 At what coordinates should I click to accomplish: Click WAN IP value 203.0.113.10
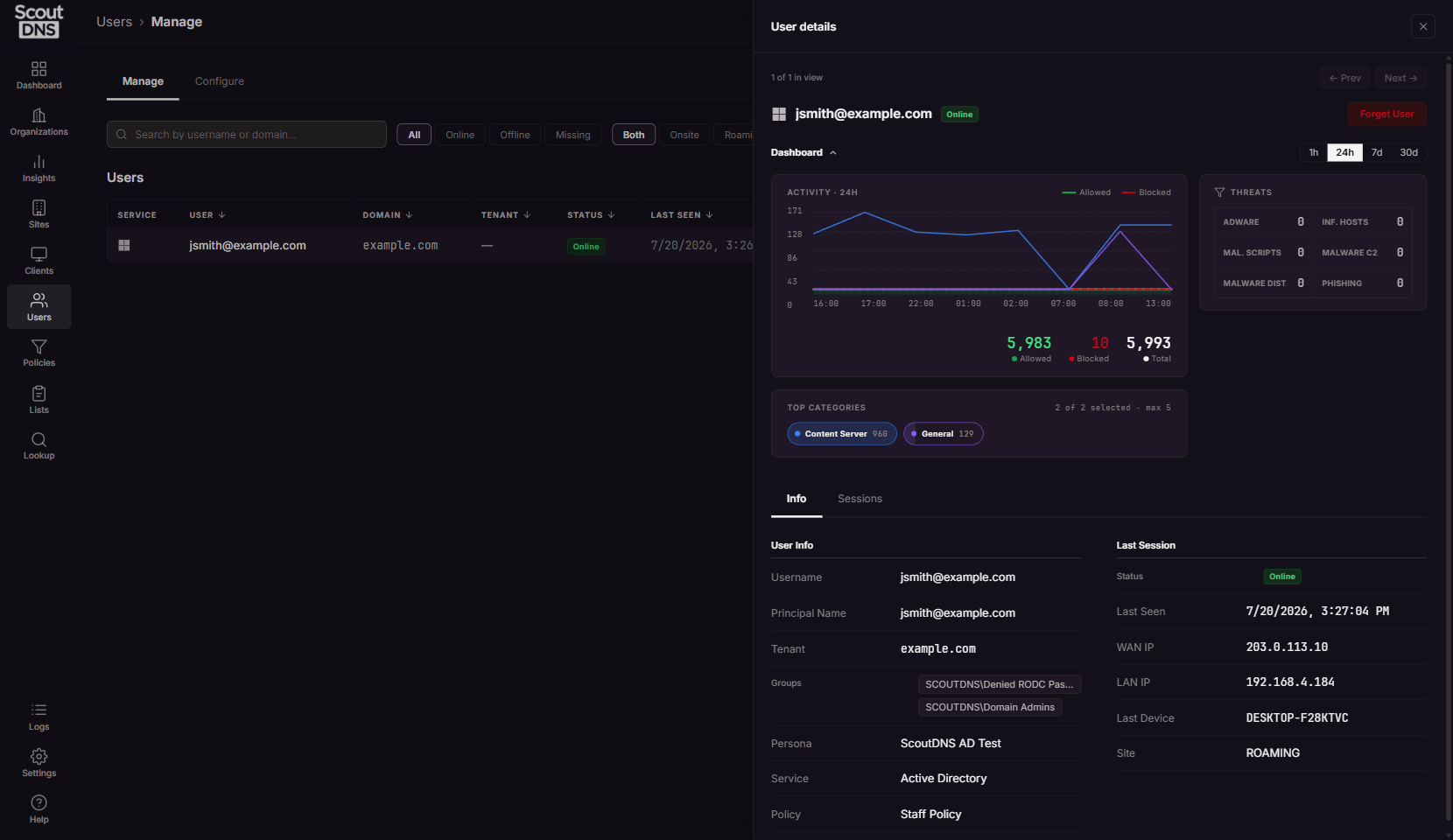click(1287, 647)
